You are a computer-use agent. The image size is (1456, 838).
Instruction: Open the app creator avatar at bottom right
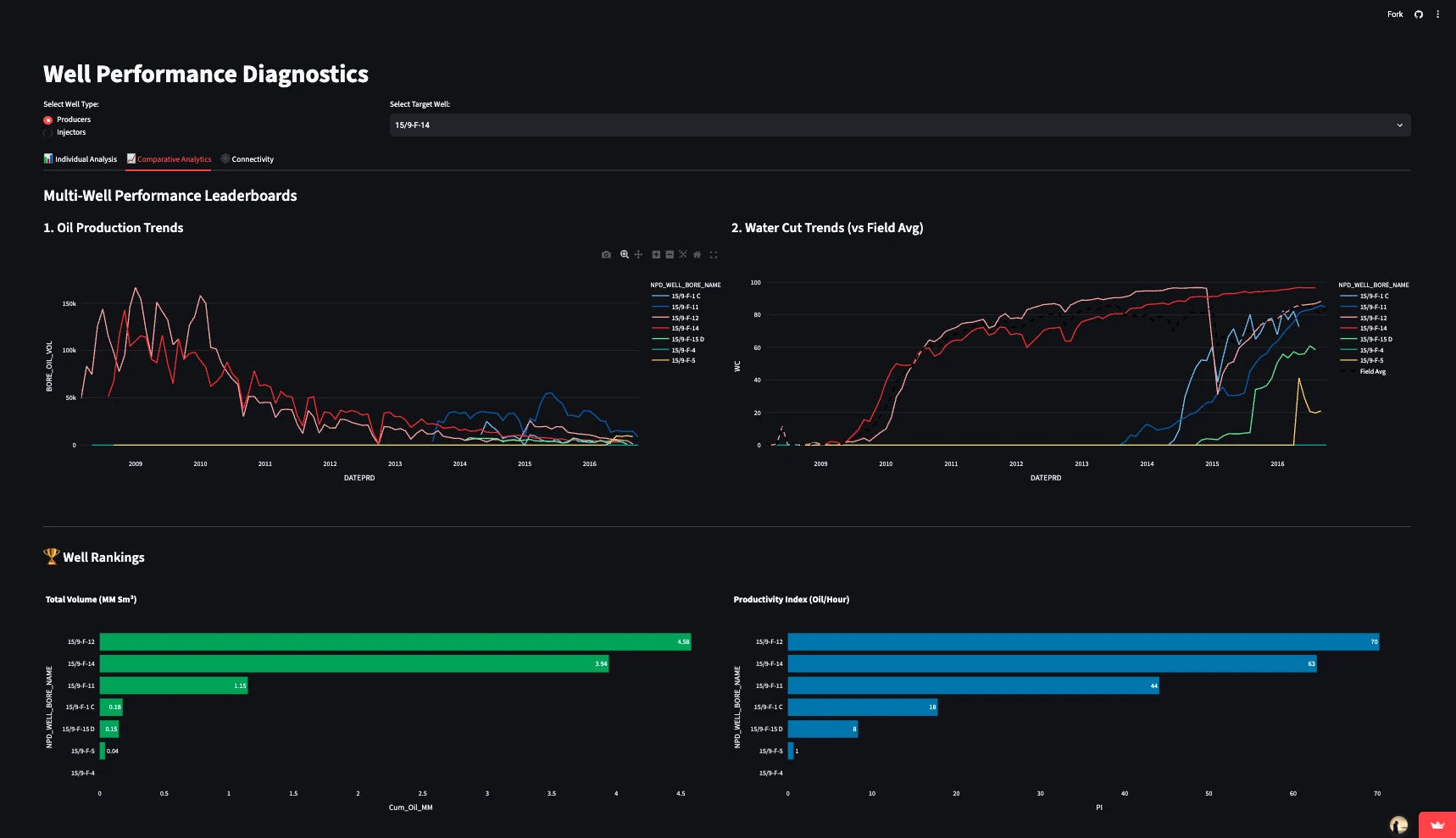pos(1399,824)
